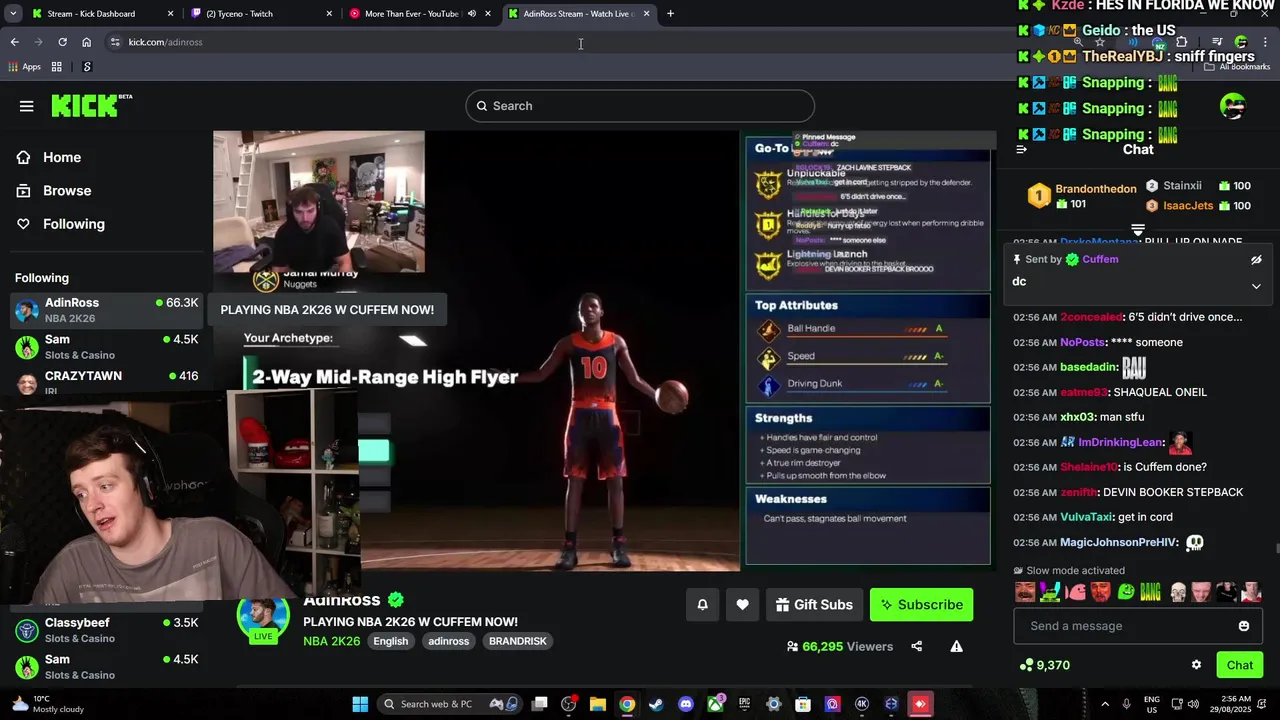The width and height of the screenshot is (1280, 720).
Task: Open Classybeef channel in Following list
Action: (x=106, y=630)
